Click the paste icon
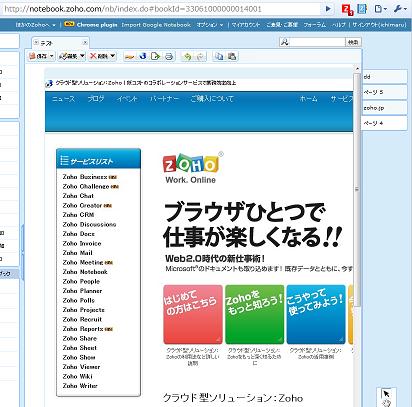 coord(232,56)
